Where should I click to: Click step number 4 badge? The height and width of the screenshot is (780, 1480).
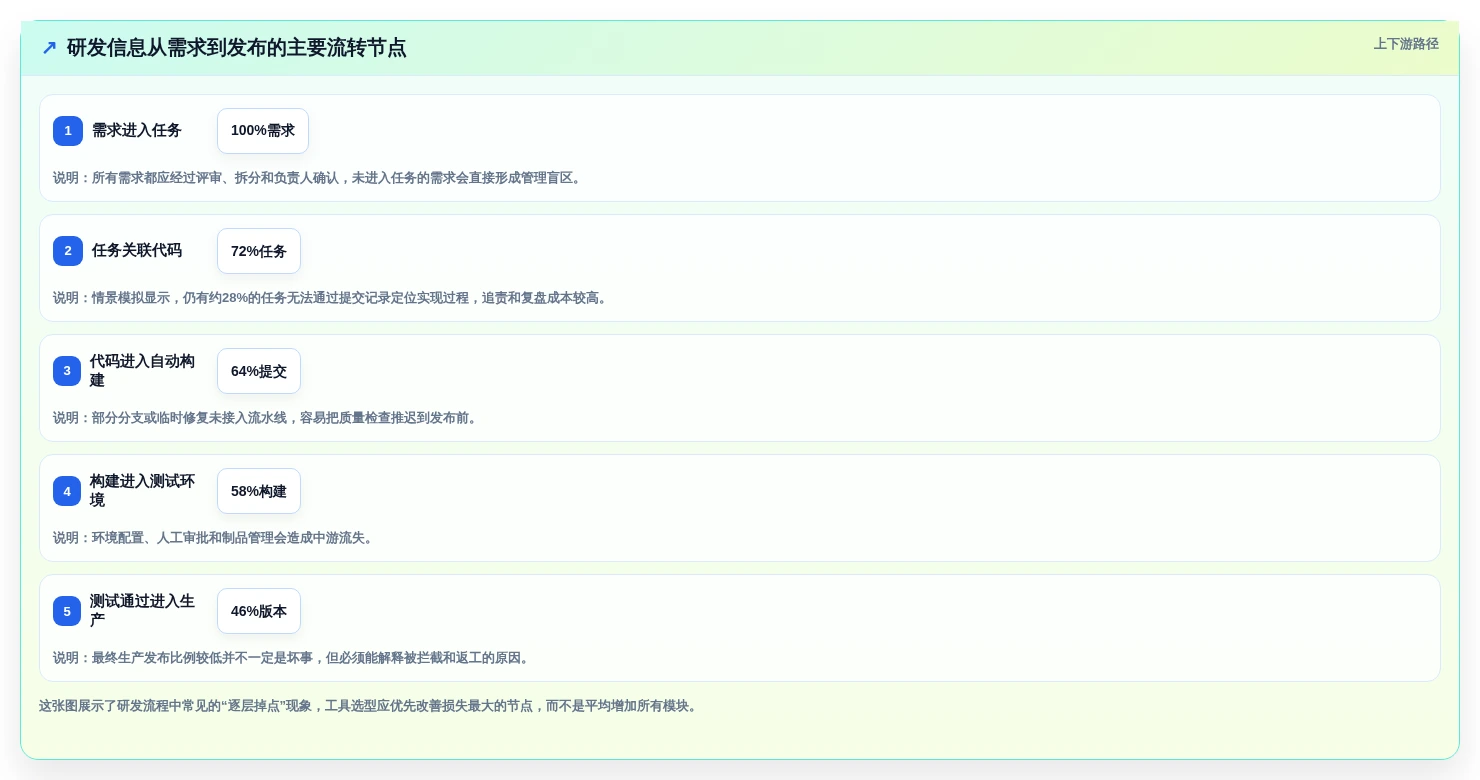(x=67, y=491)
